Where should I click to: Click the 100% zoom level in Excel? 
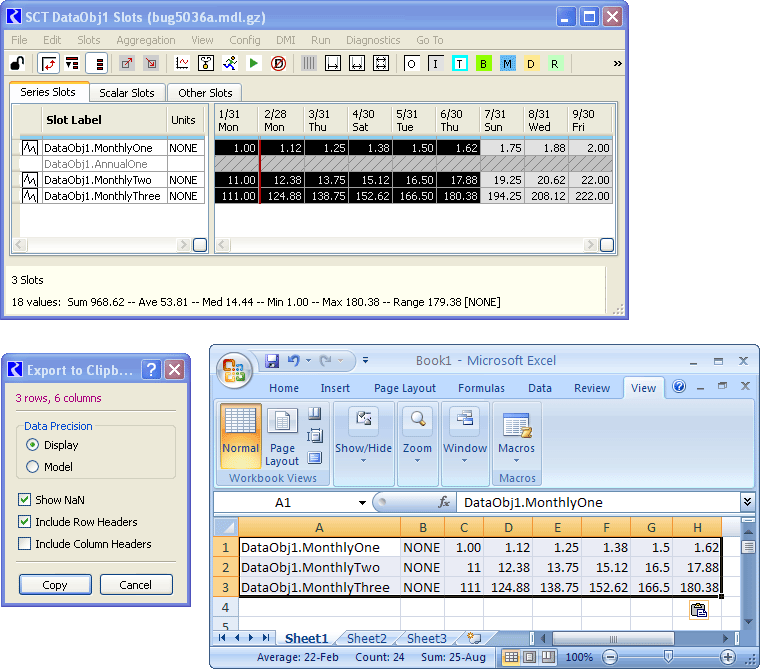[579, 657]
